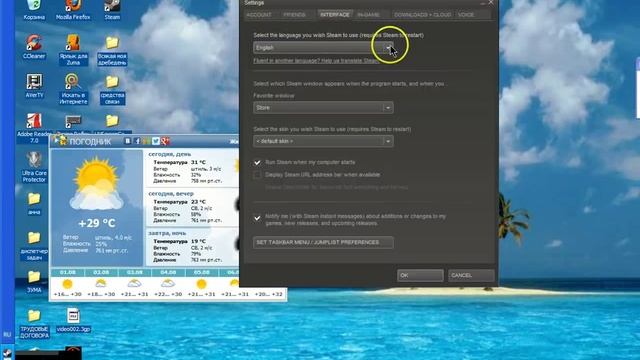Click the Погодник widget logo icon

click(62, 141)
